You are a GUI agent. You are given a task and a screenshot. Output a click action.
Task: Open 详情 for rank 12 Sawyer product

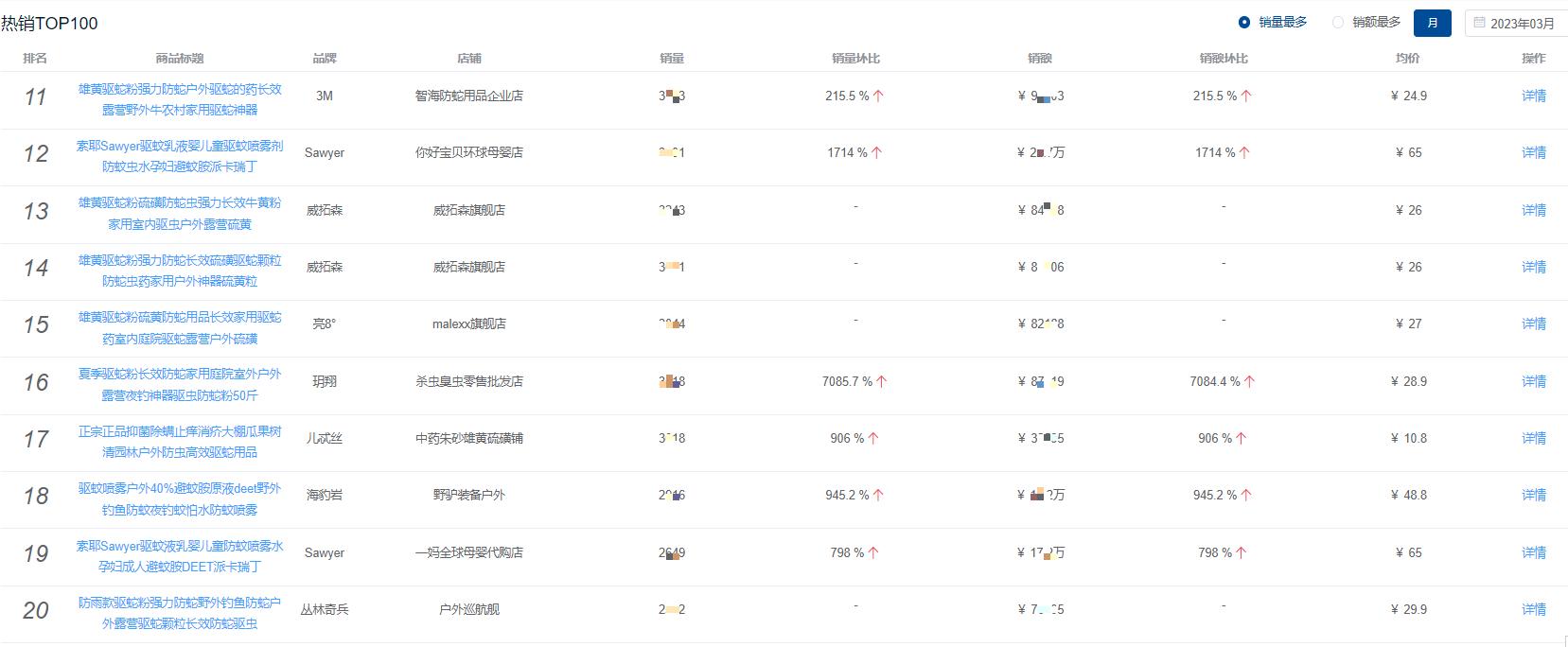pyautogui.click(x=1534, y=152)
